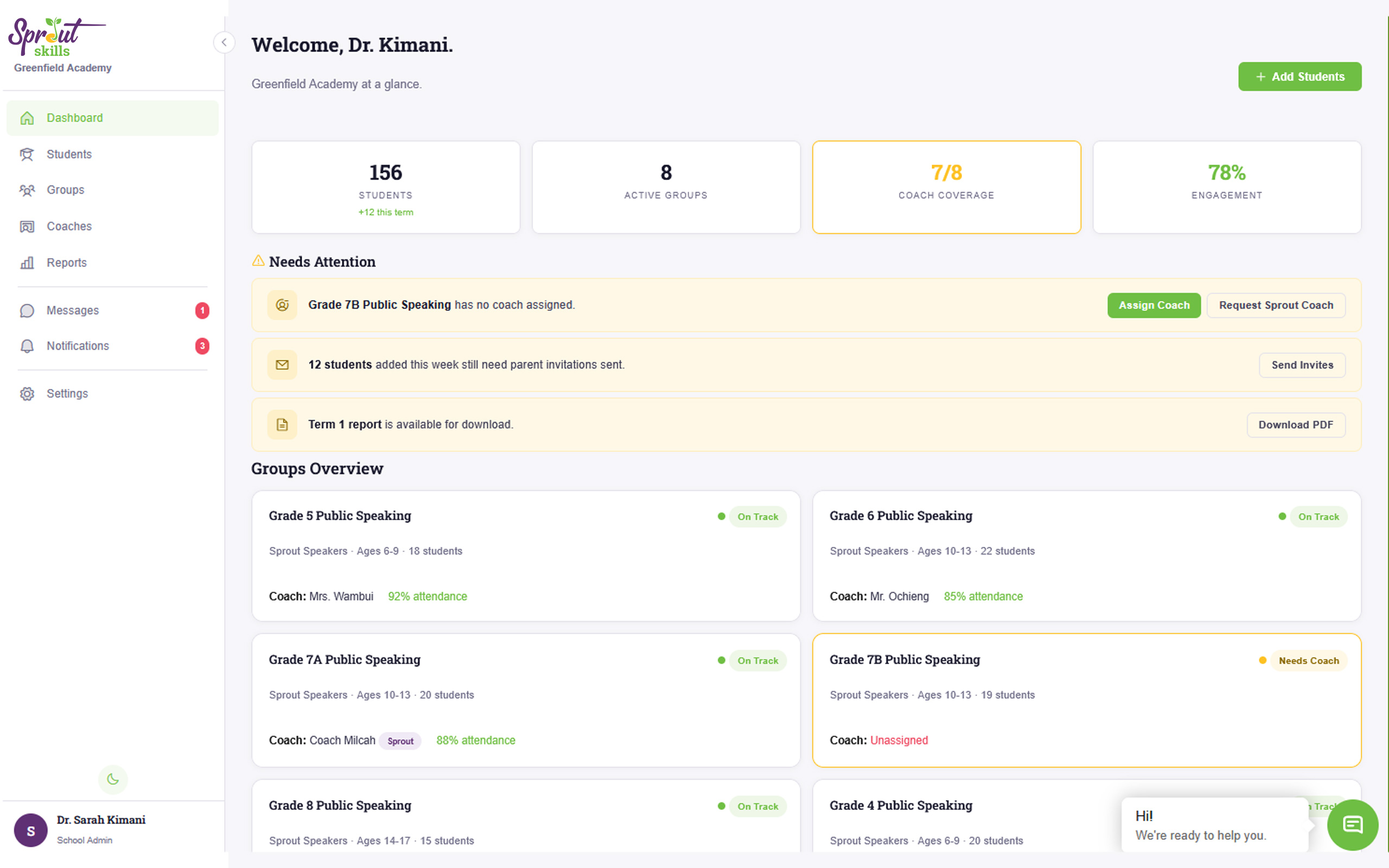The image size is (1389, 868).
Task: Click the Messages chat bubble icon
Action: coord(27,310)
